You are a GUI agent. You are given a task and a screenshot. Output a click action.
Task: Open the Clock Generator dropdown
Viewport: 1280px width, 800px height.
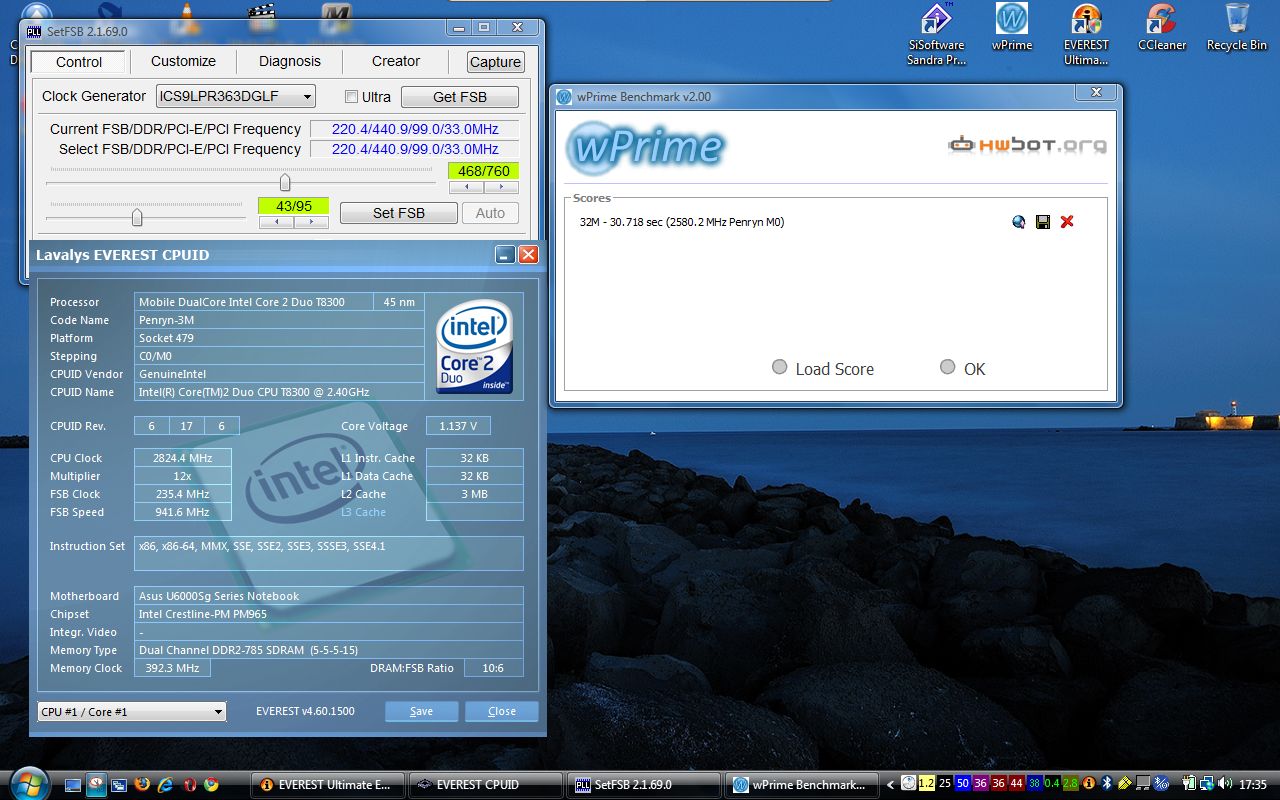[x=236, y=96]
